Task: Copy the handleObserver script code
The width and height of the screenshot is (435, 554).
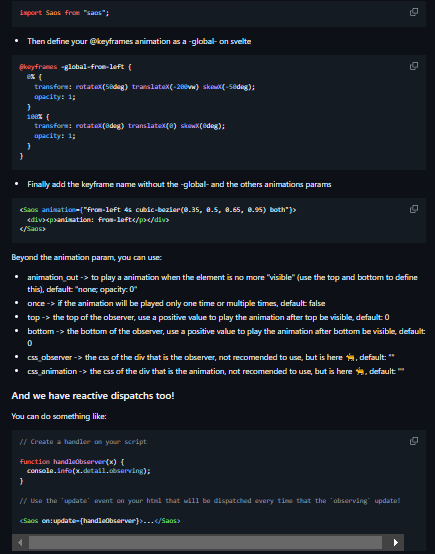Action: tap(413, 441)
